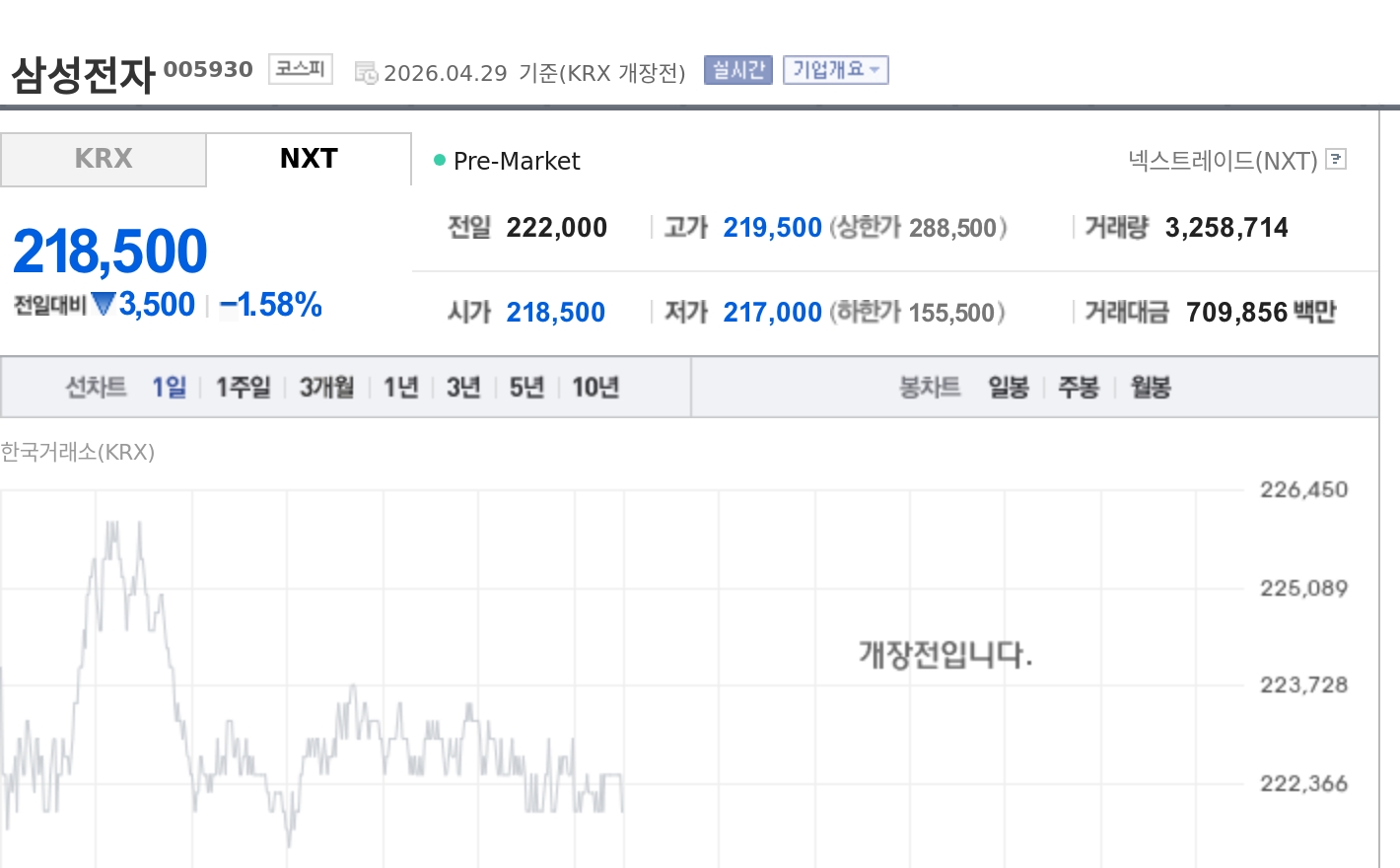Toggle the 실시간 real-time badge
The image size is (1400, 868).
737,70
